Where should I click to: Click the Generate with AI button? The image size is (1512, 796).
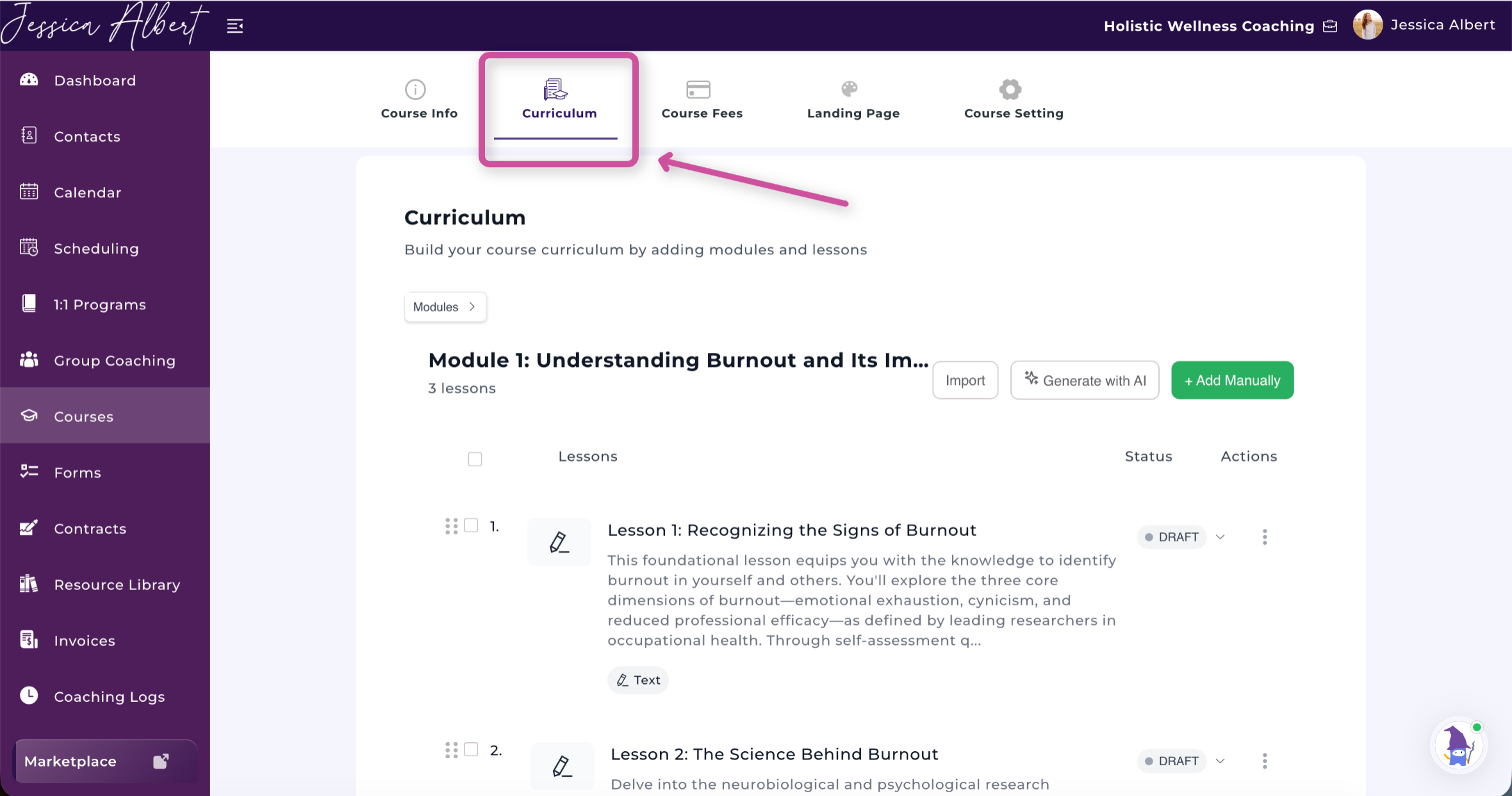[1085, 380]
